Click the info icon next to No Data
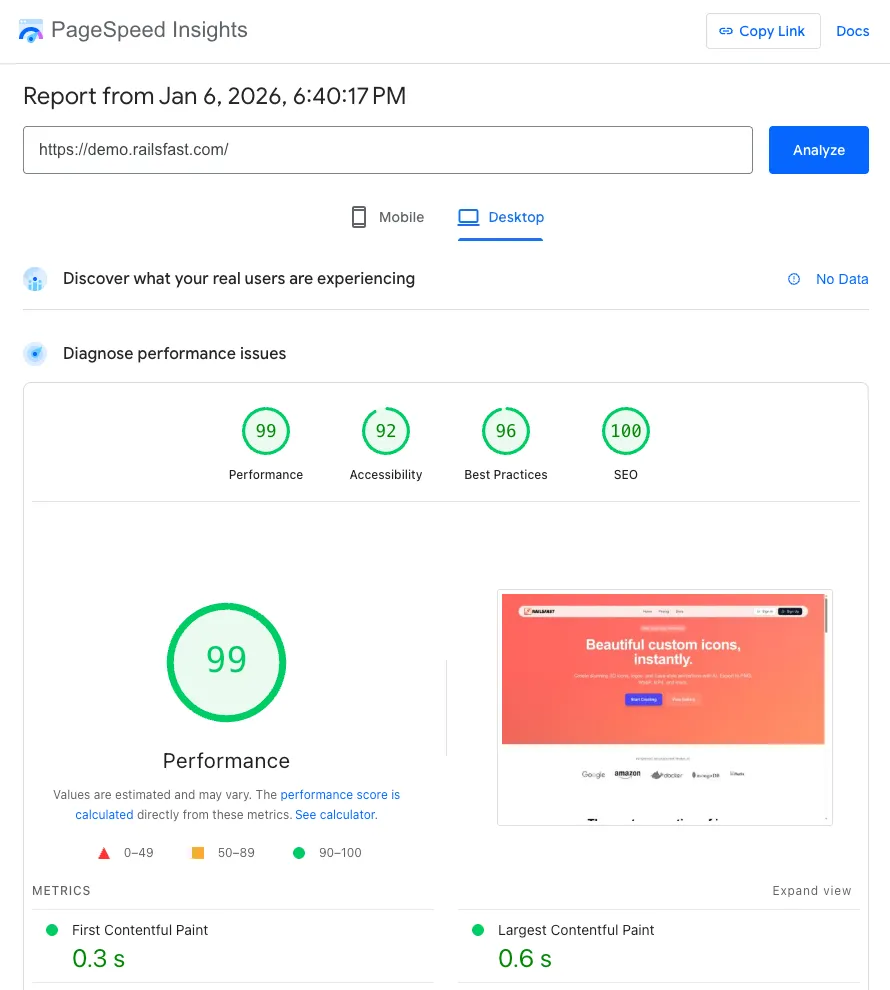The width and height of the screenshot is (890, 990). coord(793,279)
